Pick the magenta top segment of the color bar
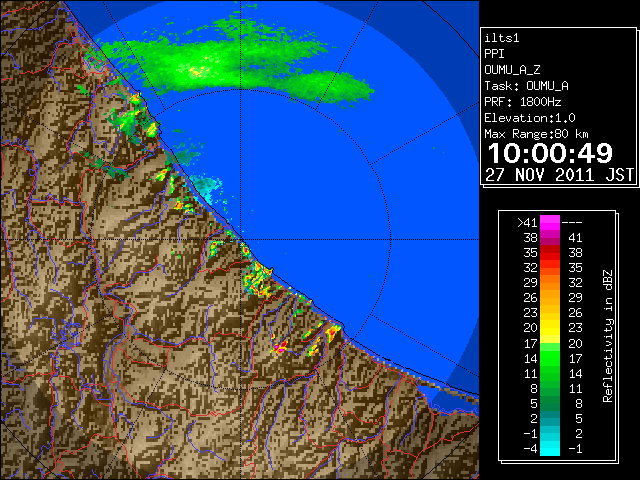The height and width of the screenshot is (480, 640). 550,223
